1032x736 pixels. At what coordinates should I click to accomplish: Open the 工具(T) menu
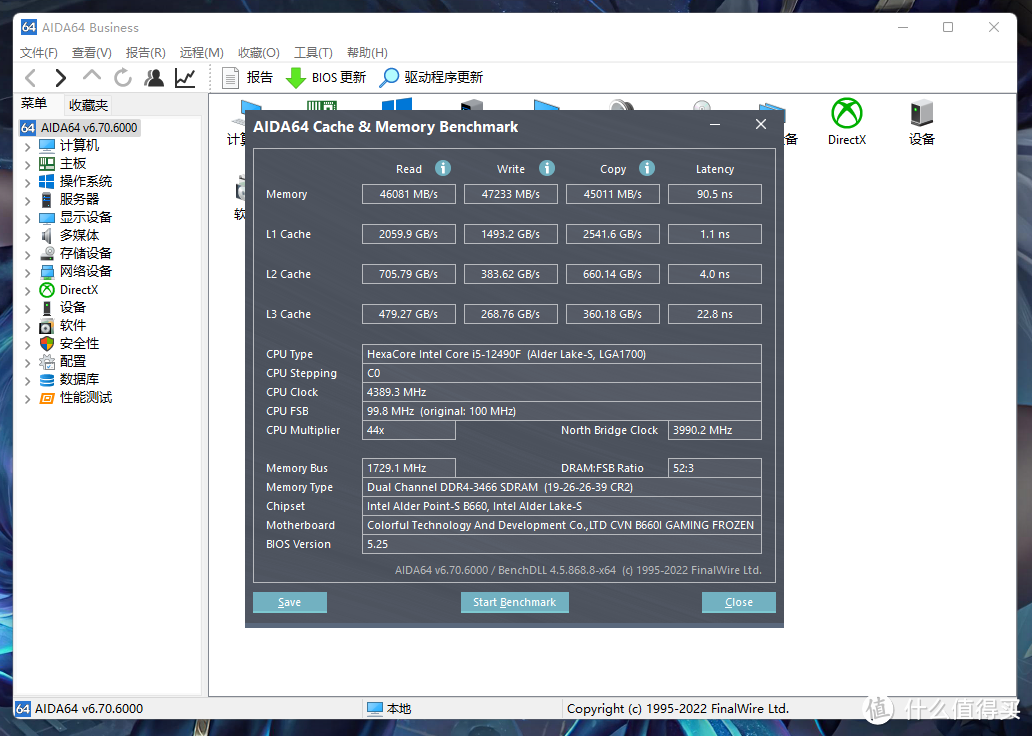pos(313,52)
